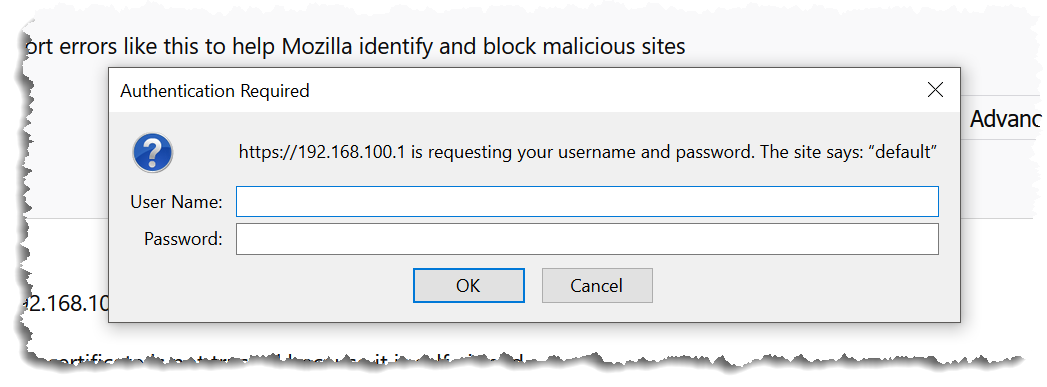The width and height of the screenshot is (1047, 387).
Task: Open the partially visible Advanced button
Action: [x=1004, y=119]
